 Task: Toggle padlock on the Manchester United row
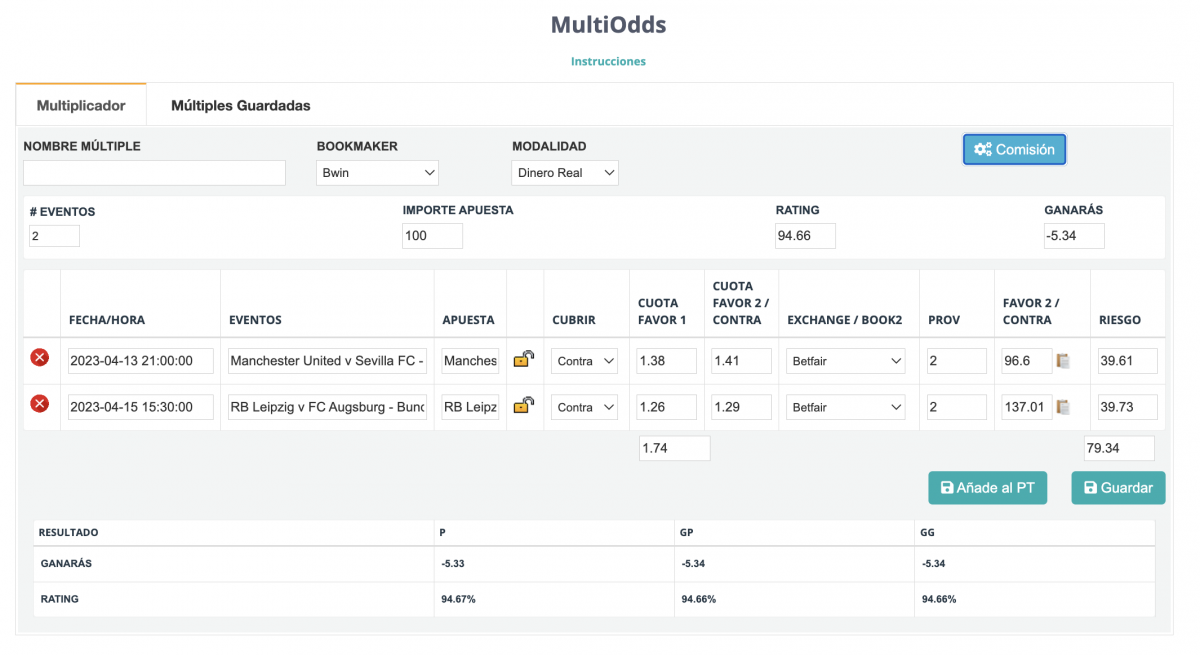[x=523, y=359]
